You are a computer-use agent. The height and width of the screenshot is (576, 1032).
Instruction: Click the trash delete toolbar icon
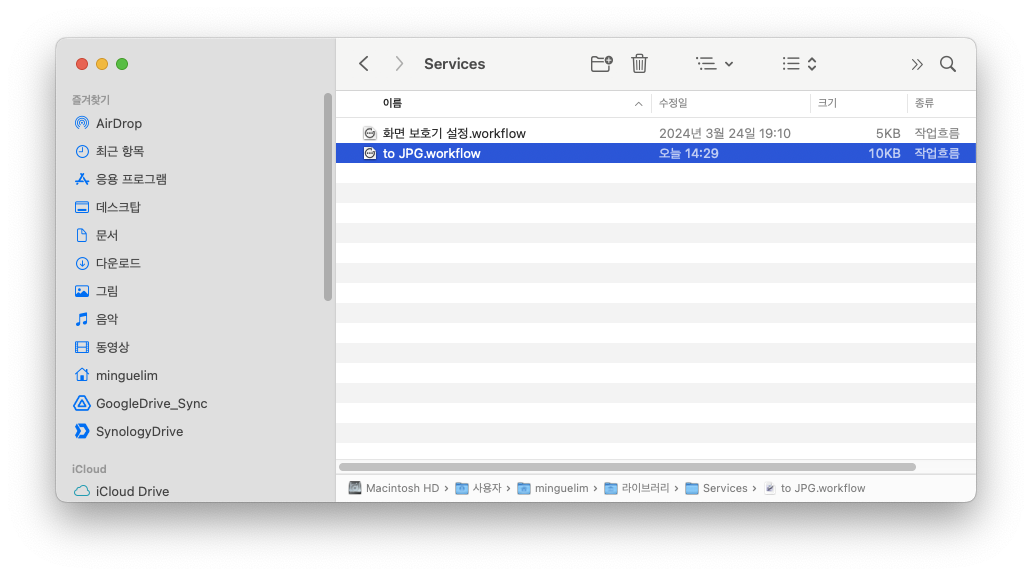639,64
